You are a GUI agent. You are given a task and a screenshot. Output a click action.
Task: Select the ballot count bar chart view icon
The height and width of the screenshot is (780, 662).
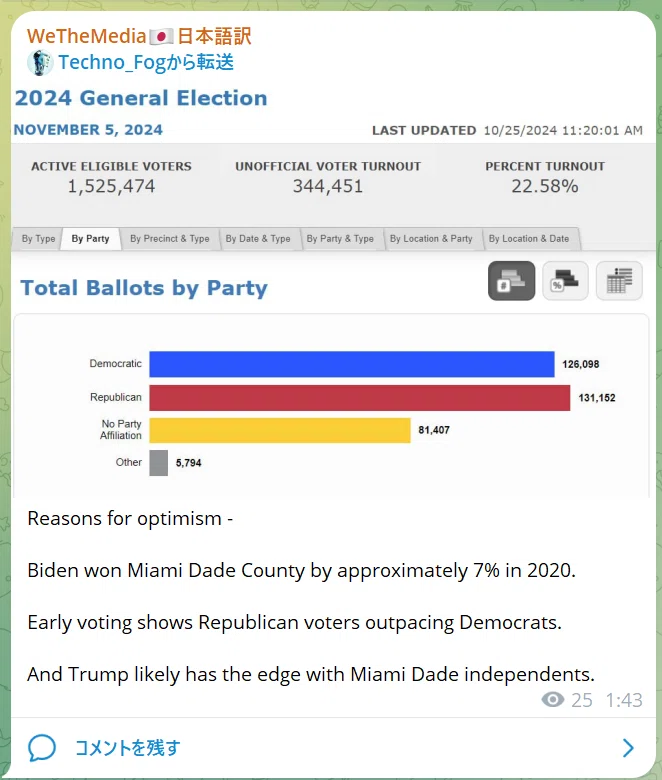pyautogui.click(x=511, y=281)
